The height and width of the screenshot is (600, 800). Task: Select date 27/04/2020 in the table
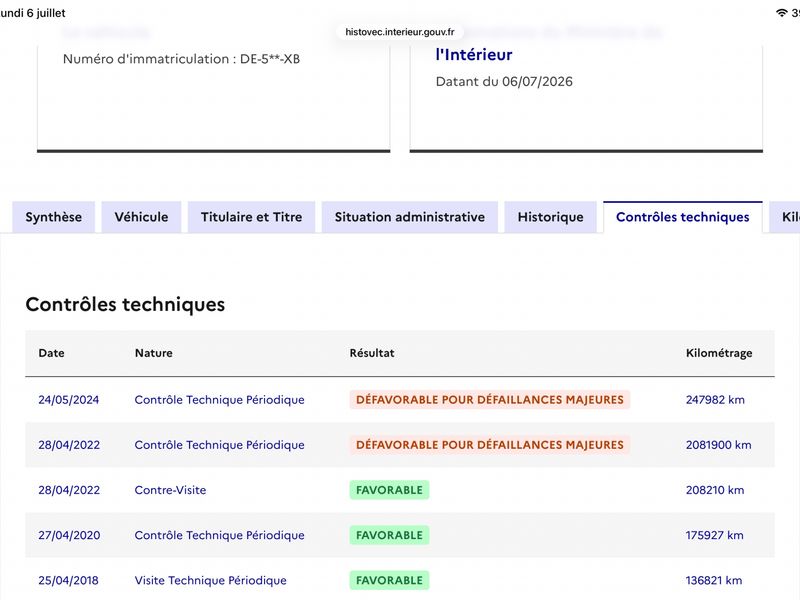[69, 535]
